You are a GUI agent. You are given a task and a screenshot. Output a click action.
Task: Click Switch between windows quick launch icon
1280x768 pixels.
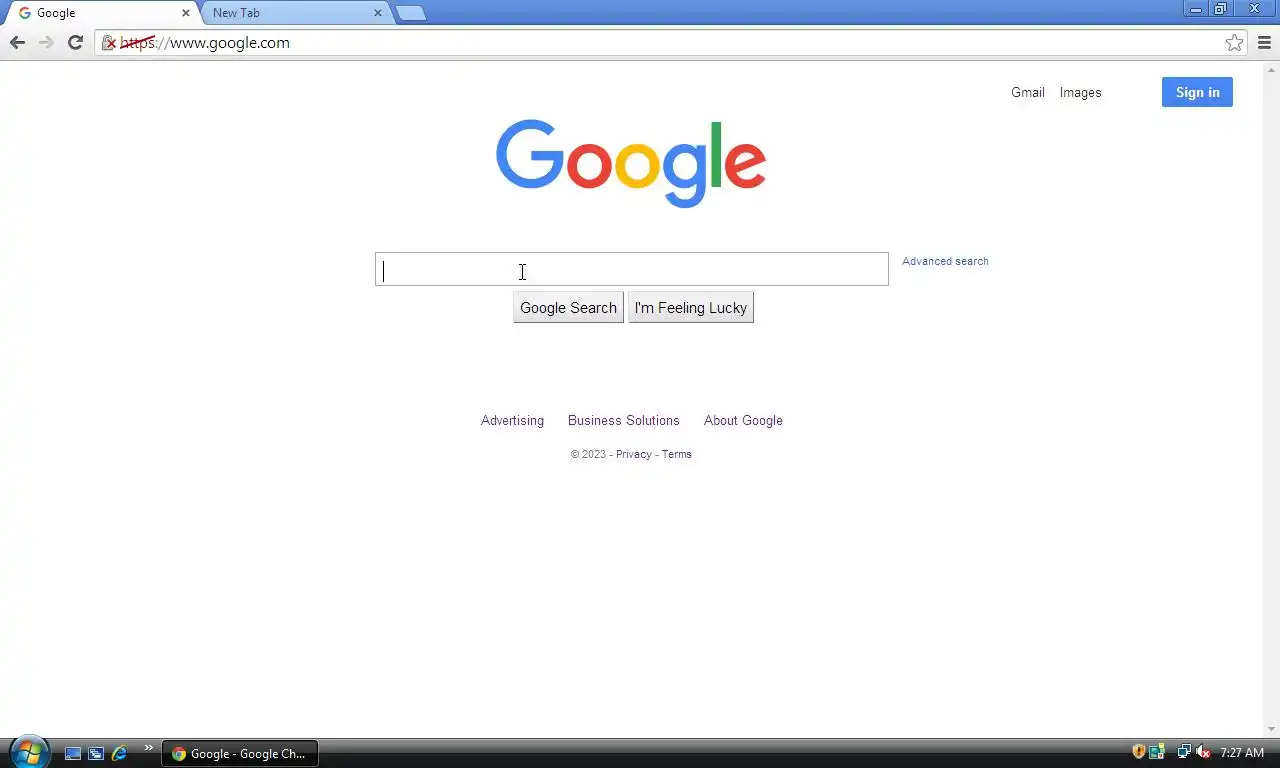pyautogui.click(x=96, y=753)
